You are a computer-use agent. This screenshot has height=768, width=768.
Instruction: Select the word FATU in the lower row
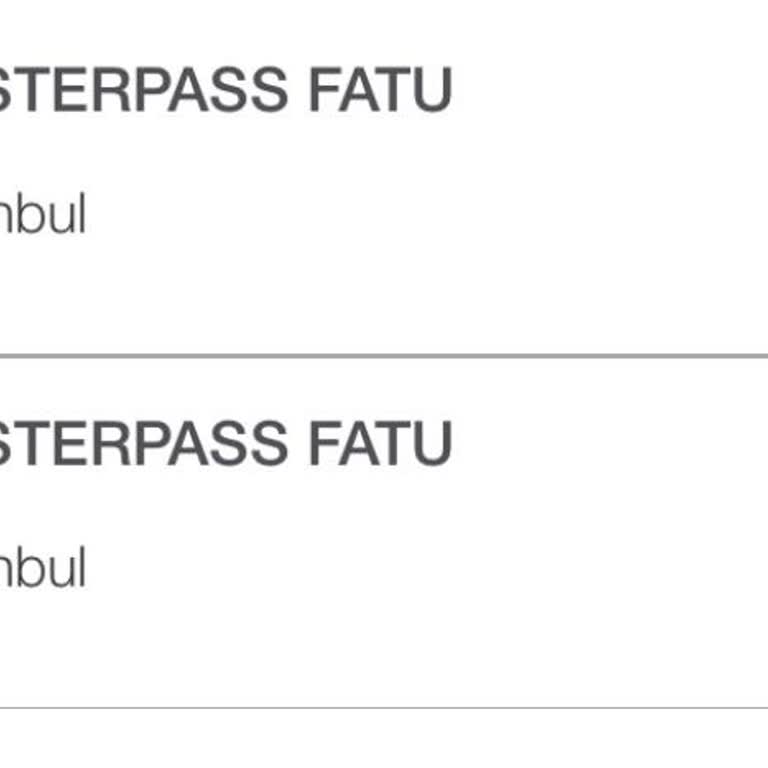[380, 444]
